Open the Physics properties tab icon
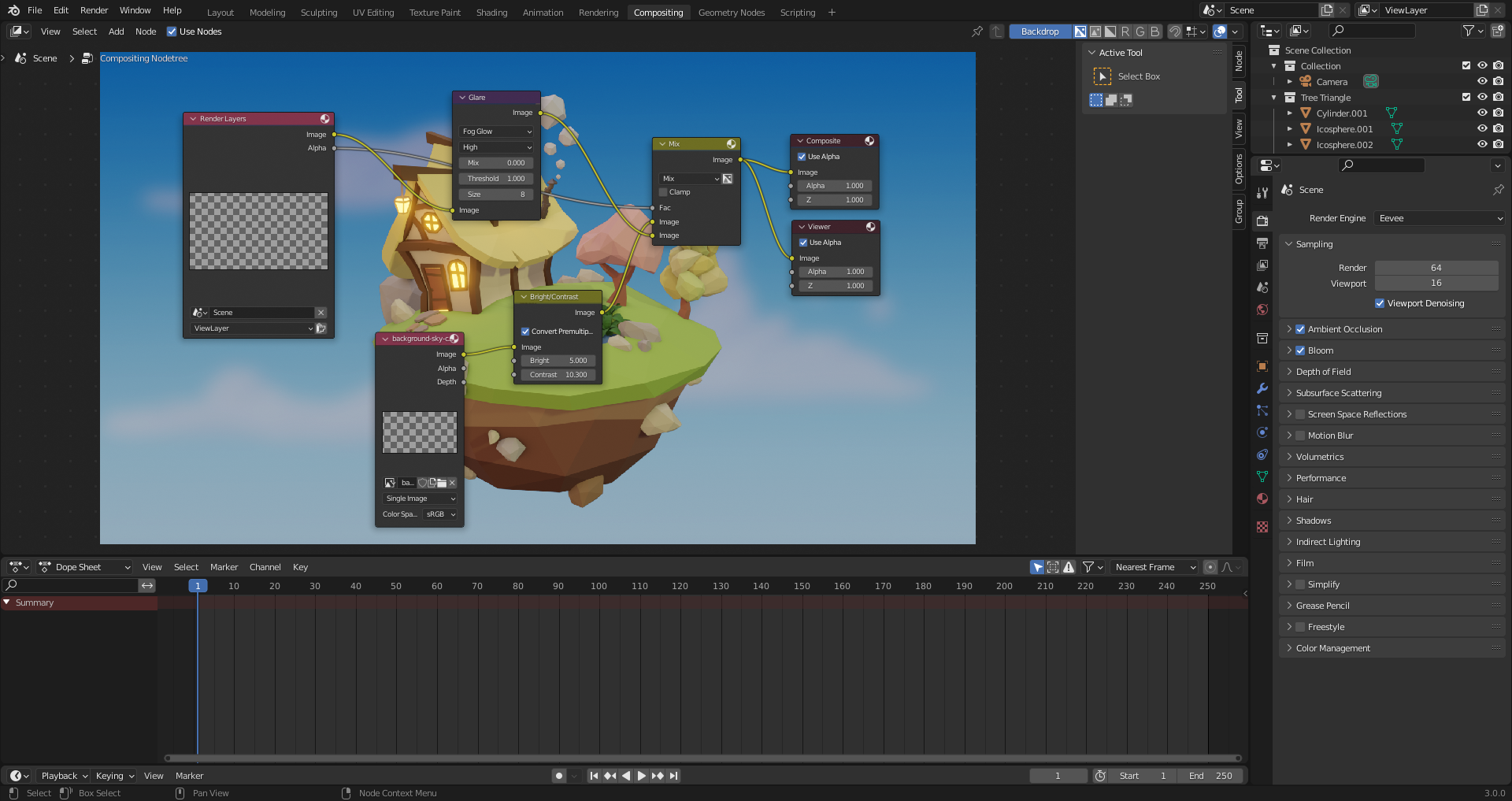Image resolution: width=1512 pixels, height=801 pixels. [x=1262, y=432]
